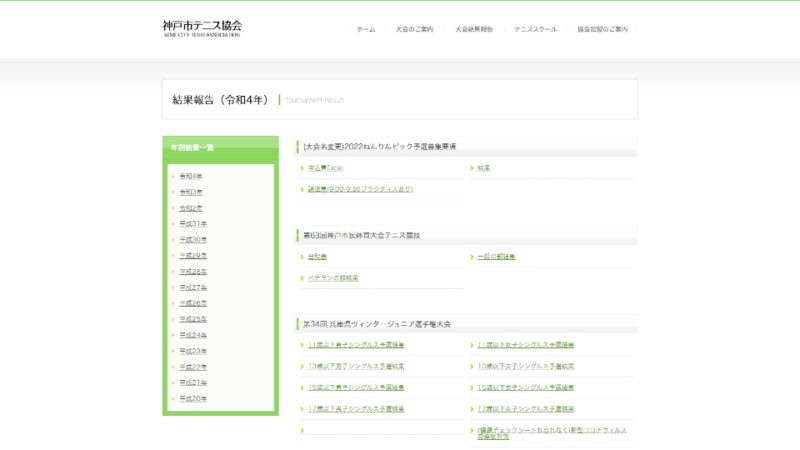Select 平成30年 in the year list
Viewport: 800px width, 450px height.
pyautogui.click(x=193, y=239)
